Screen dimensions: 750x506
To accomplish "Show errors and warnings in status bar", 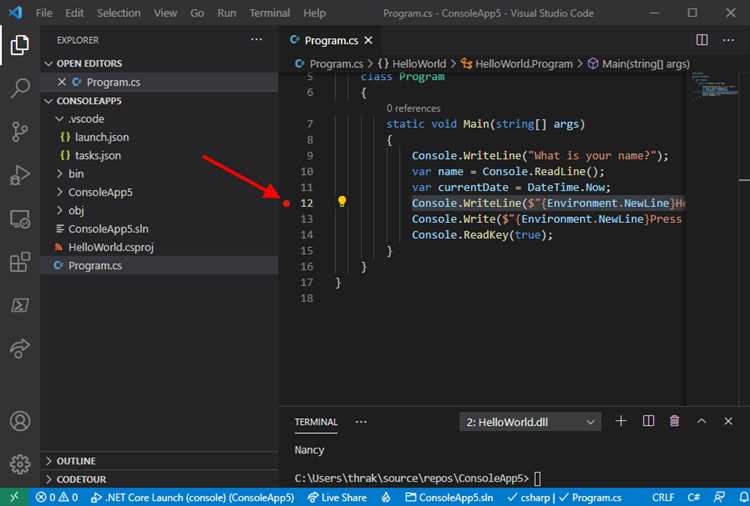I will [x=57, y=497].
